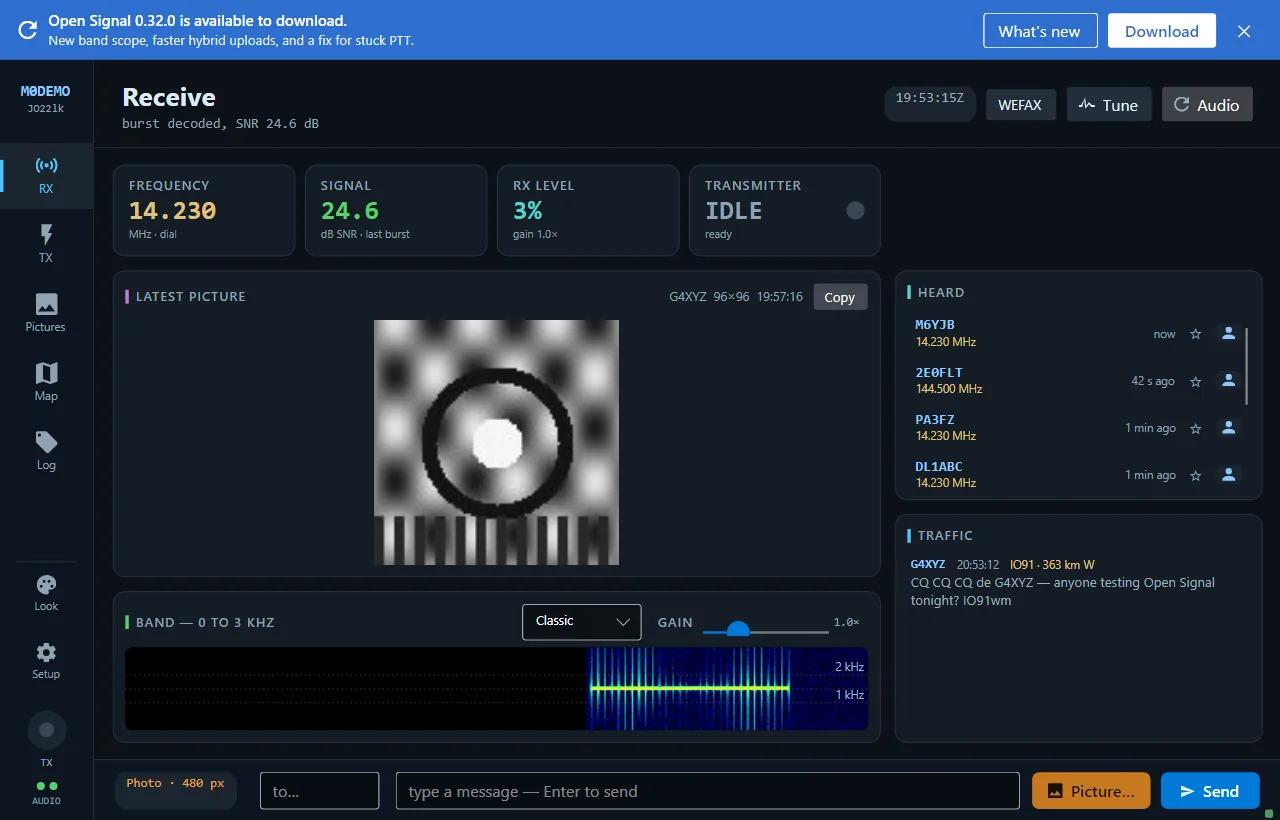Open the Setup gear

click(x=46, y=662)
